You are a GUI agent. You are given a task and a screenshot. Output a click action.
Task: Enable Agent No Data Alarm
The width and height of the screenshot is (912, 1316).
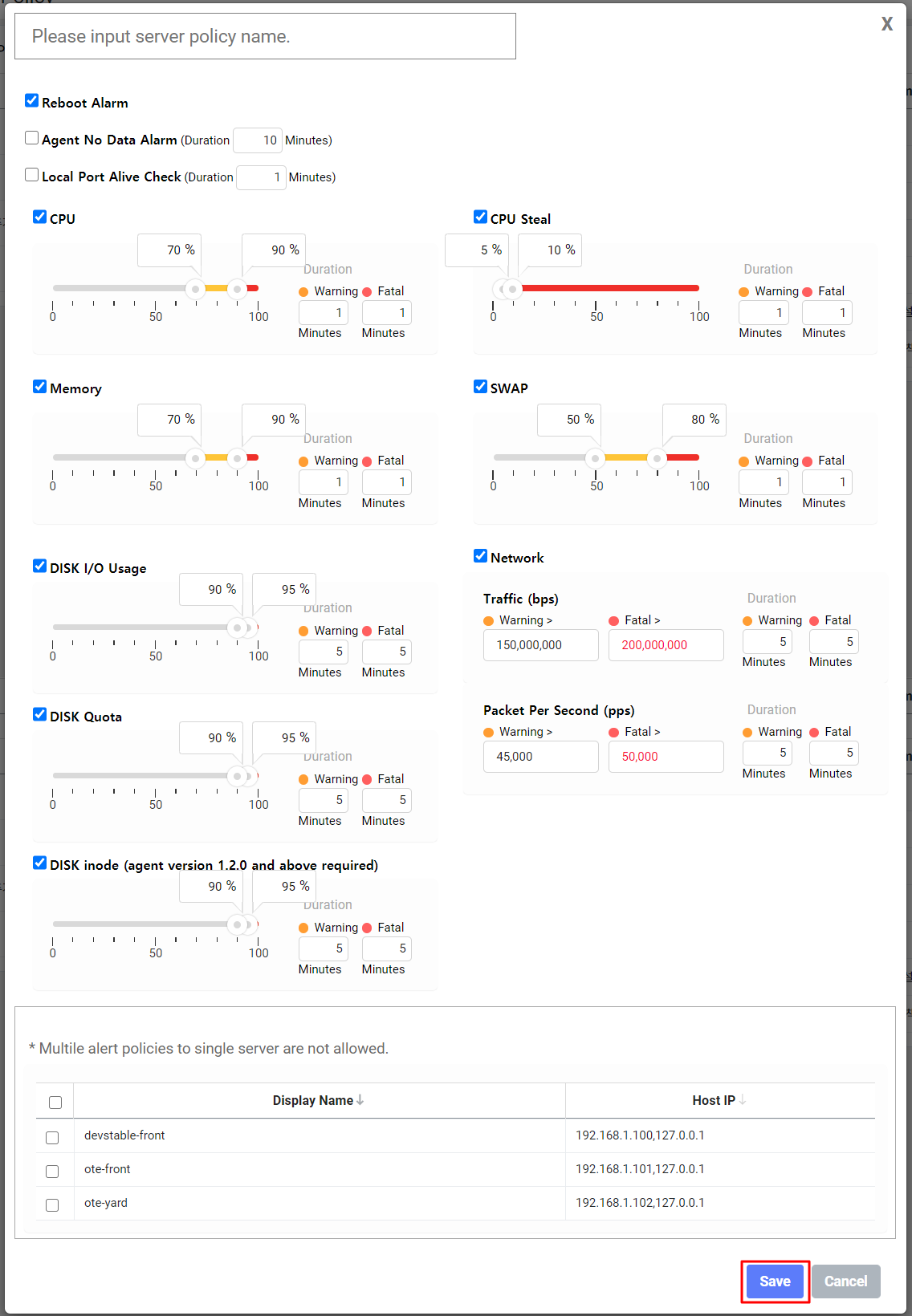pos(32,138)
